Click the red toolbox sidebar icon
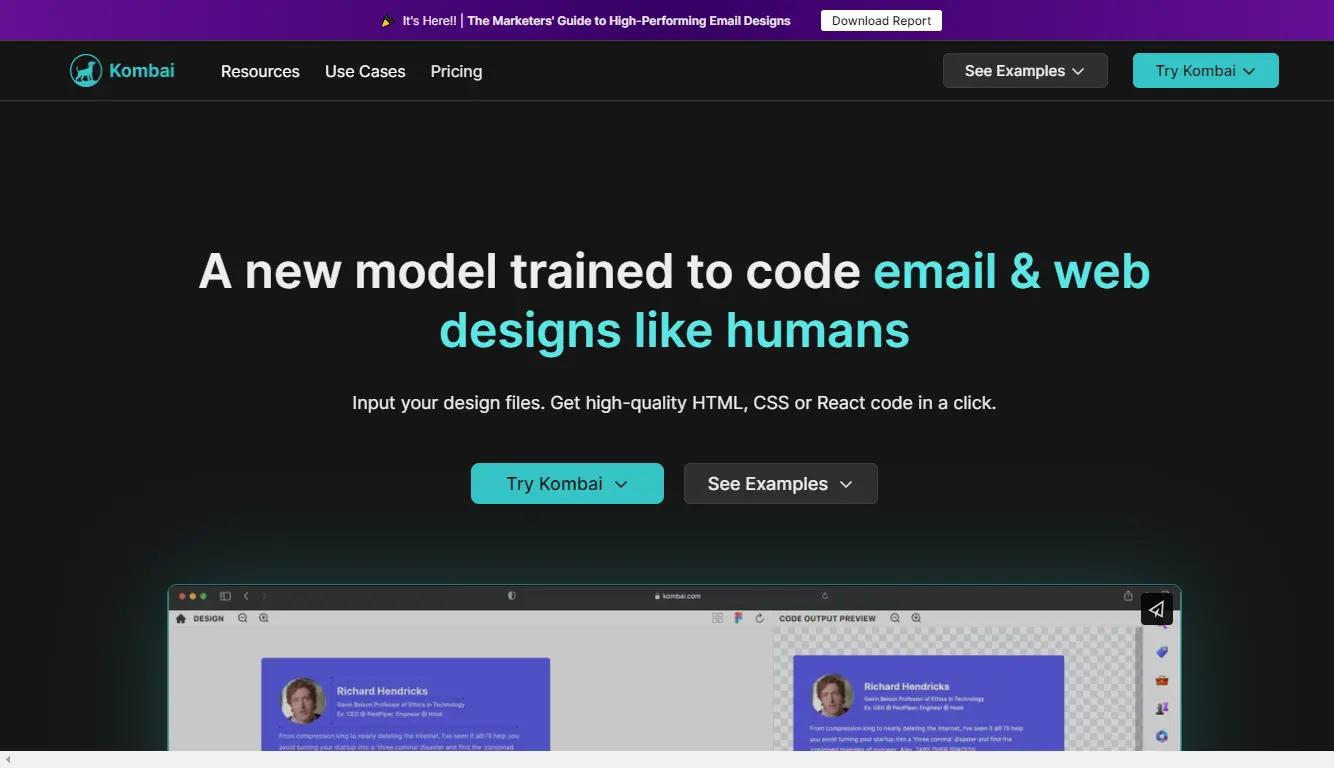Viewport: 1334px width, 768px height. point(1161,680)
